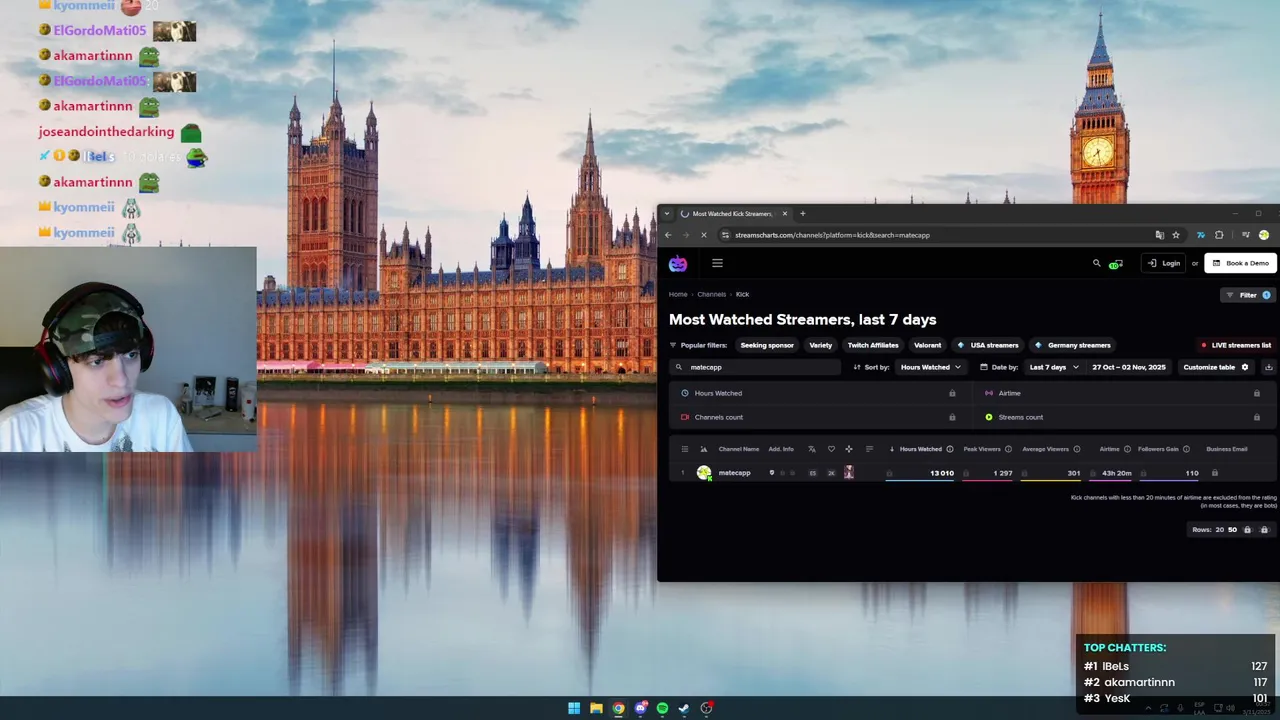Click the info icon next to Hours Watched
This screenshot has height=720, width=1280.
coord(950,449)
